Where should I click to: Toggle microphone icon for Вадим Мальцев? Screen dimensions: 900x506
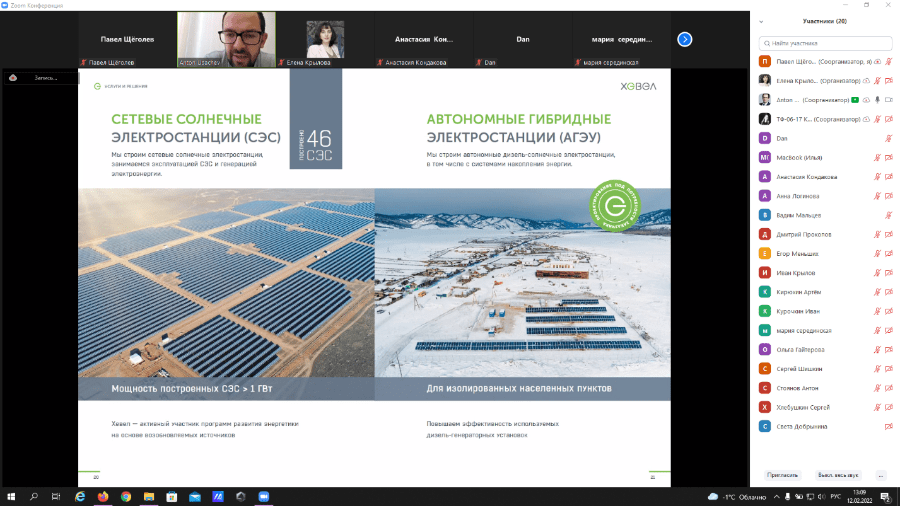click(x=888, y=215)
